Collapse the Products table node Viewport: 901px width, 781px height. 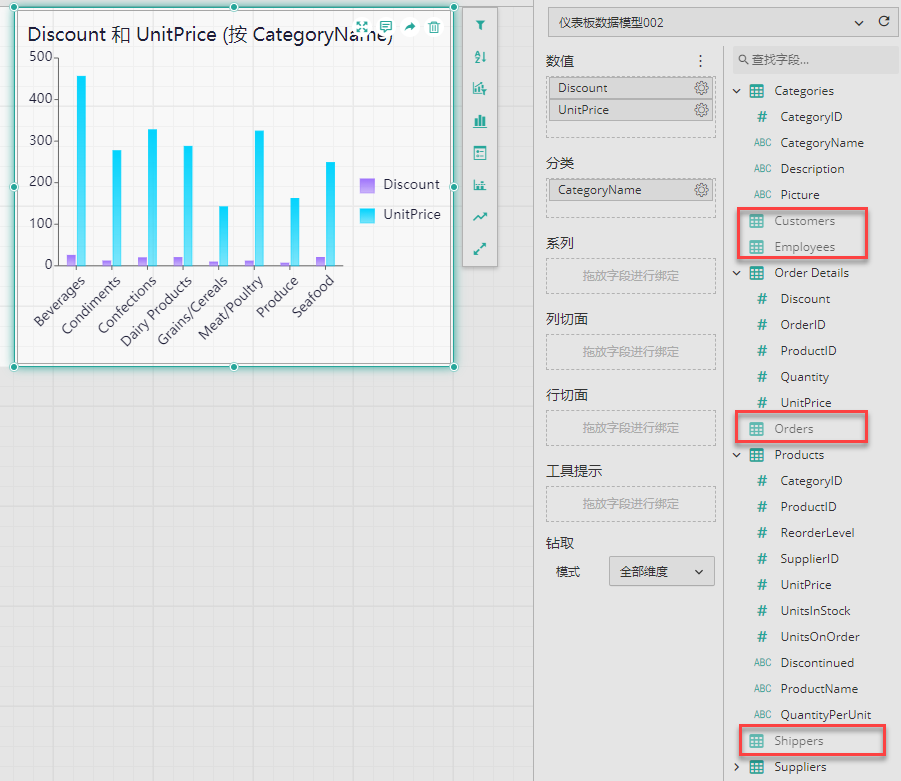pos(737,455)
